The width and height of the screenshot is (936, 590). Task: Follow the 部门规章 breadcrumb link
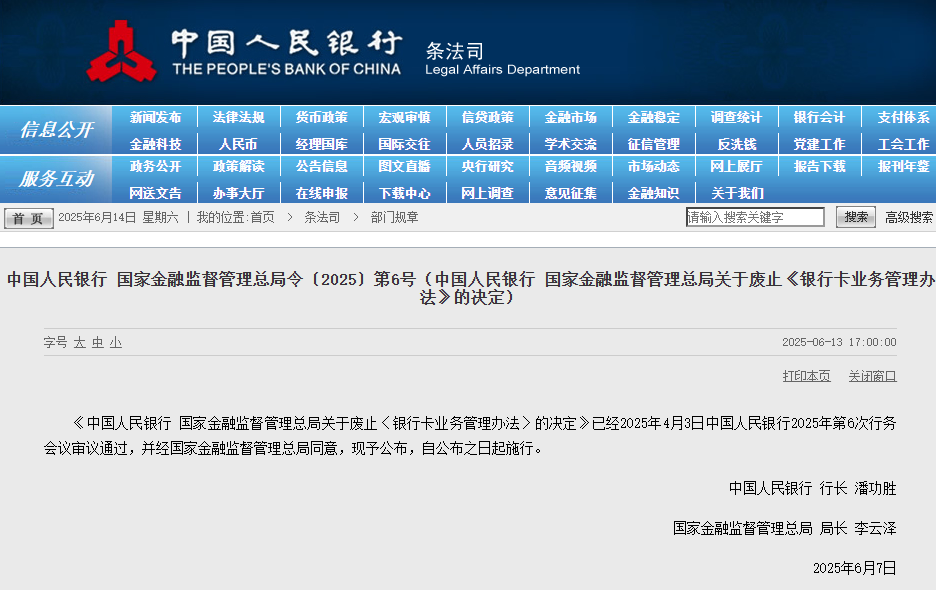pos(395,217)
